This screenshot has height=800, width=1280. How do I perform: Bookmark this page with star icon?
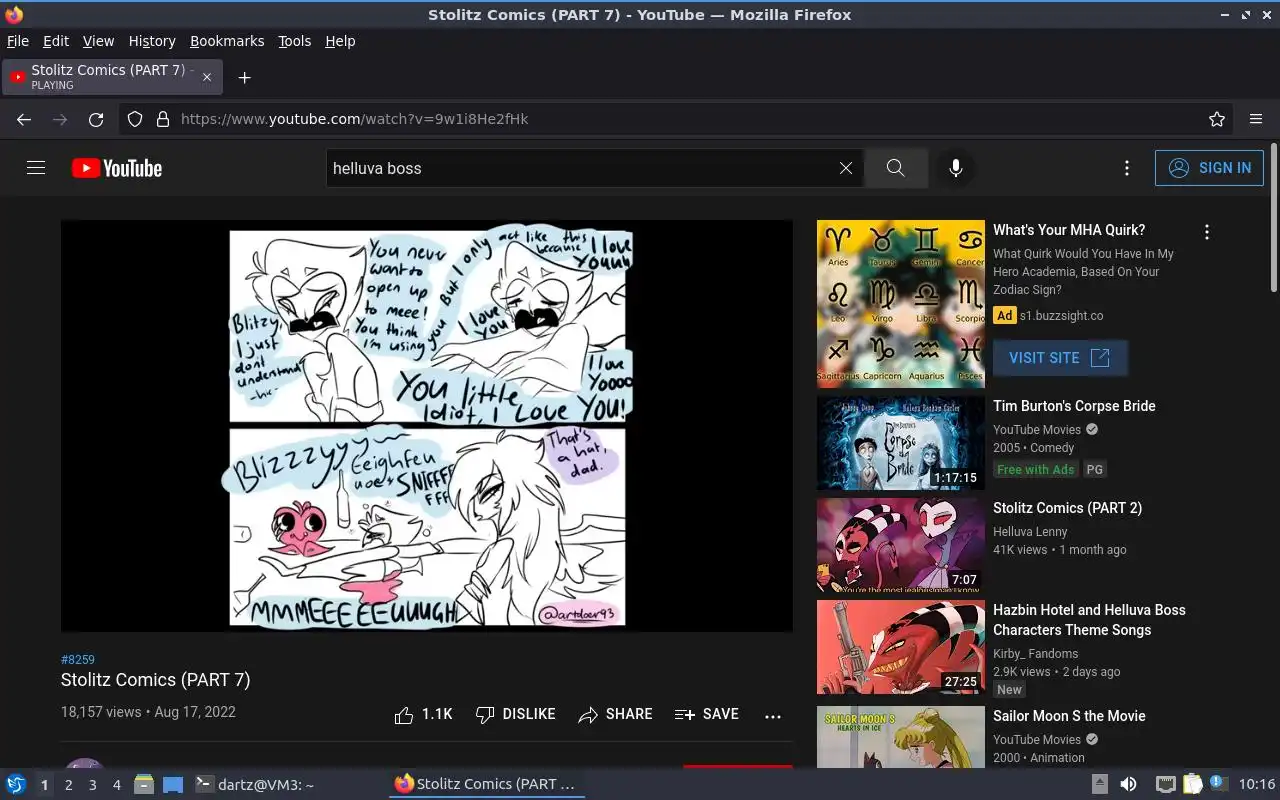(1217, 119)
